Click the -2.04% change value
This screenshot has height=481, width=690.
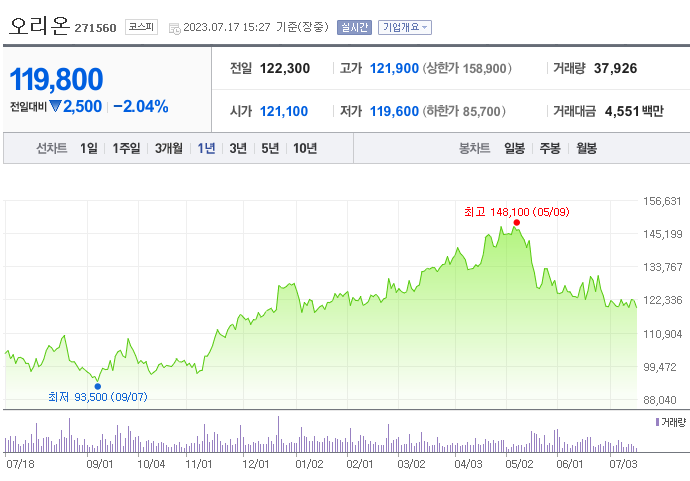(140, 106)
